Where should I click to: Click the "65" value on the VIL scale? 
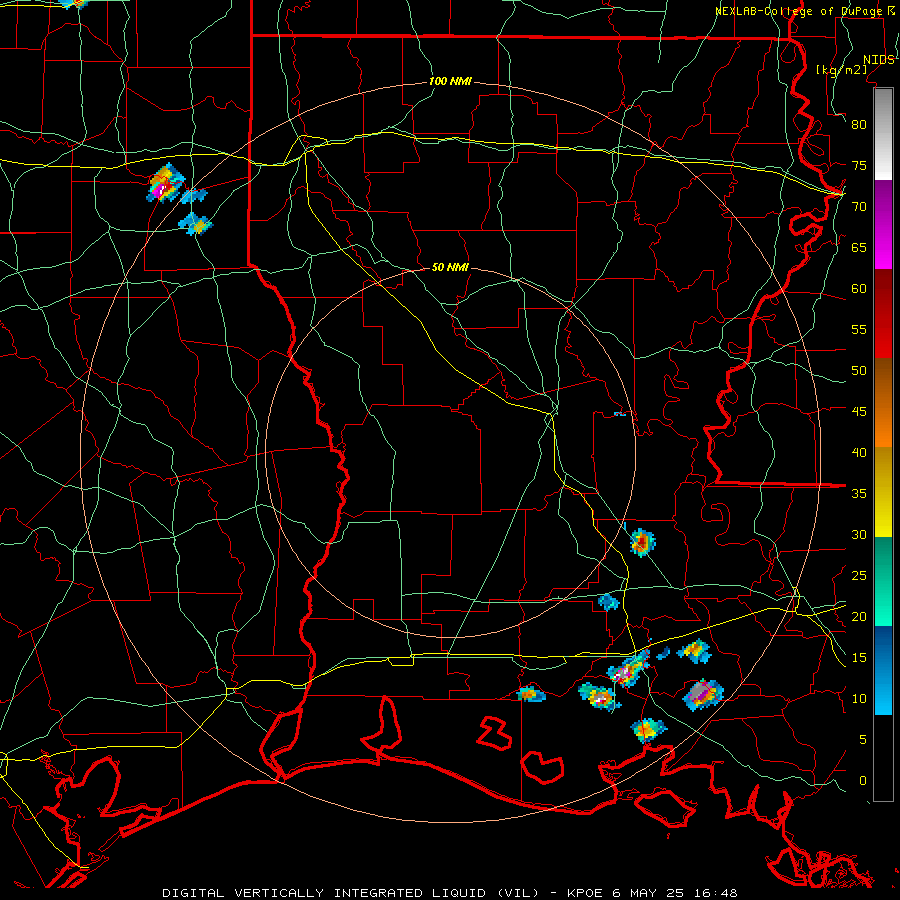(x=859, y=248)
